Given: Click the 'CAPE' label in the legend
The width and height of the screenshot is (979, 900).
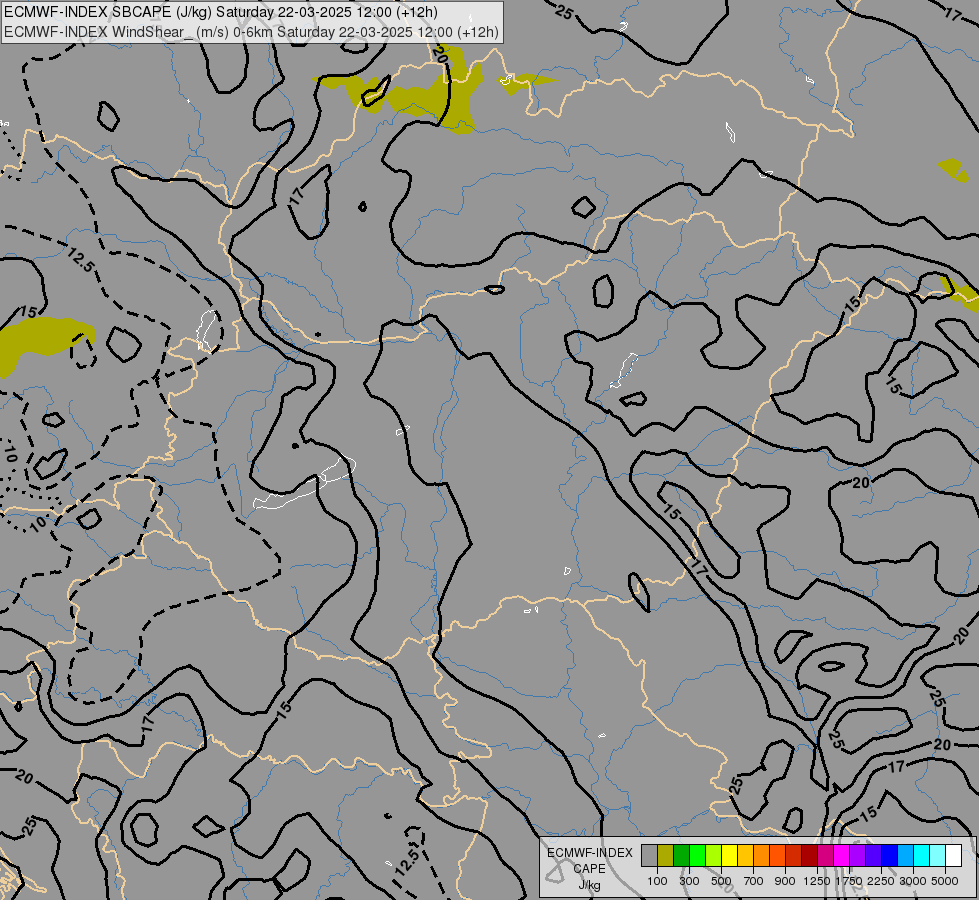Looking at the screenshot, I should 589,869.
